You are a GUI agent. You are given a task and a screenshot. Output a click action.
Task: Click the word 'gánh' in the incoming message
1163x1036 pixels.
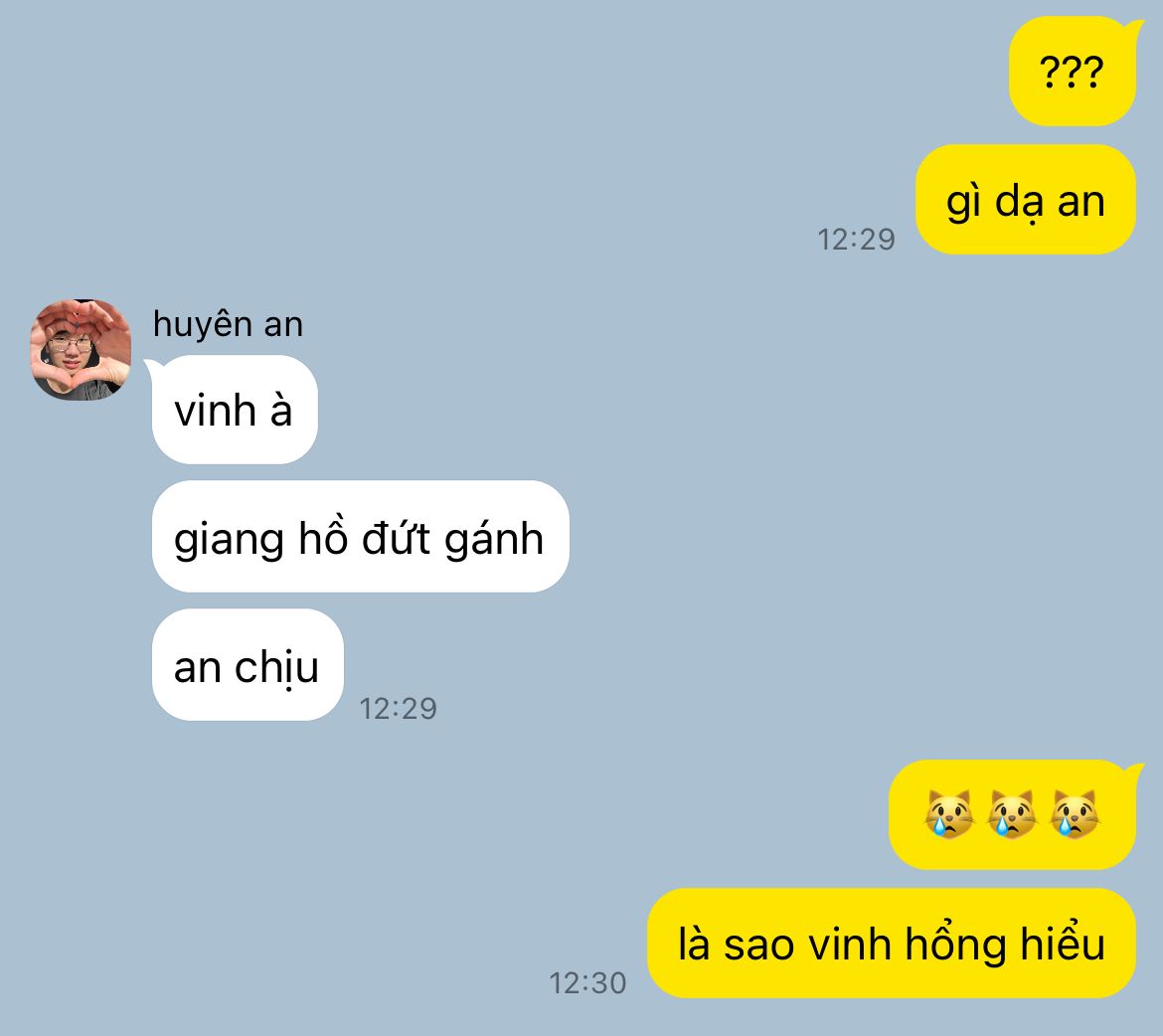point(494,540)
